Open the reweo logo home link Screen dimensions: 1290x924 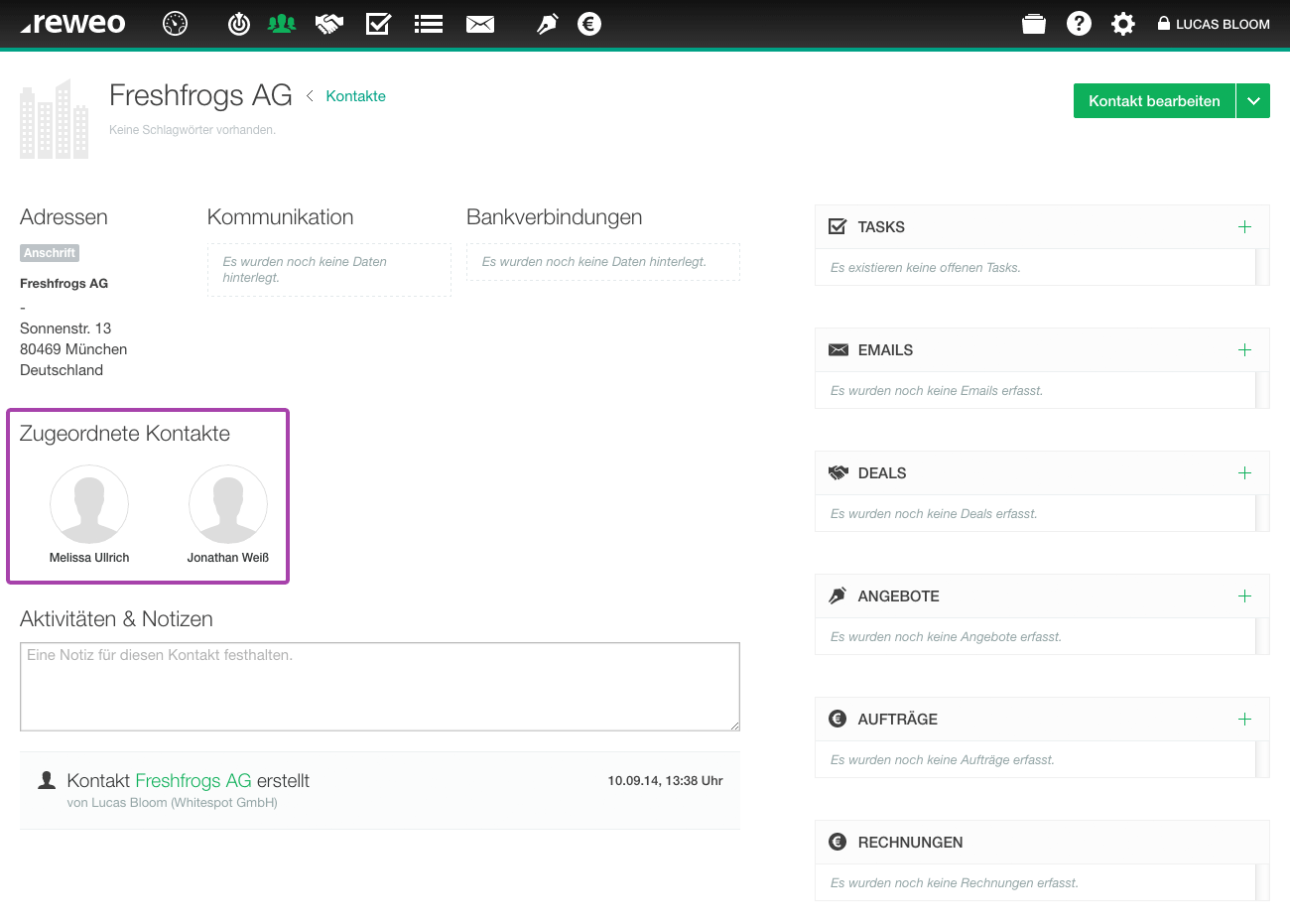pos(72,24)
